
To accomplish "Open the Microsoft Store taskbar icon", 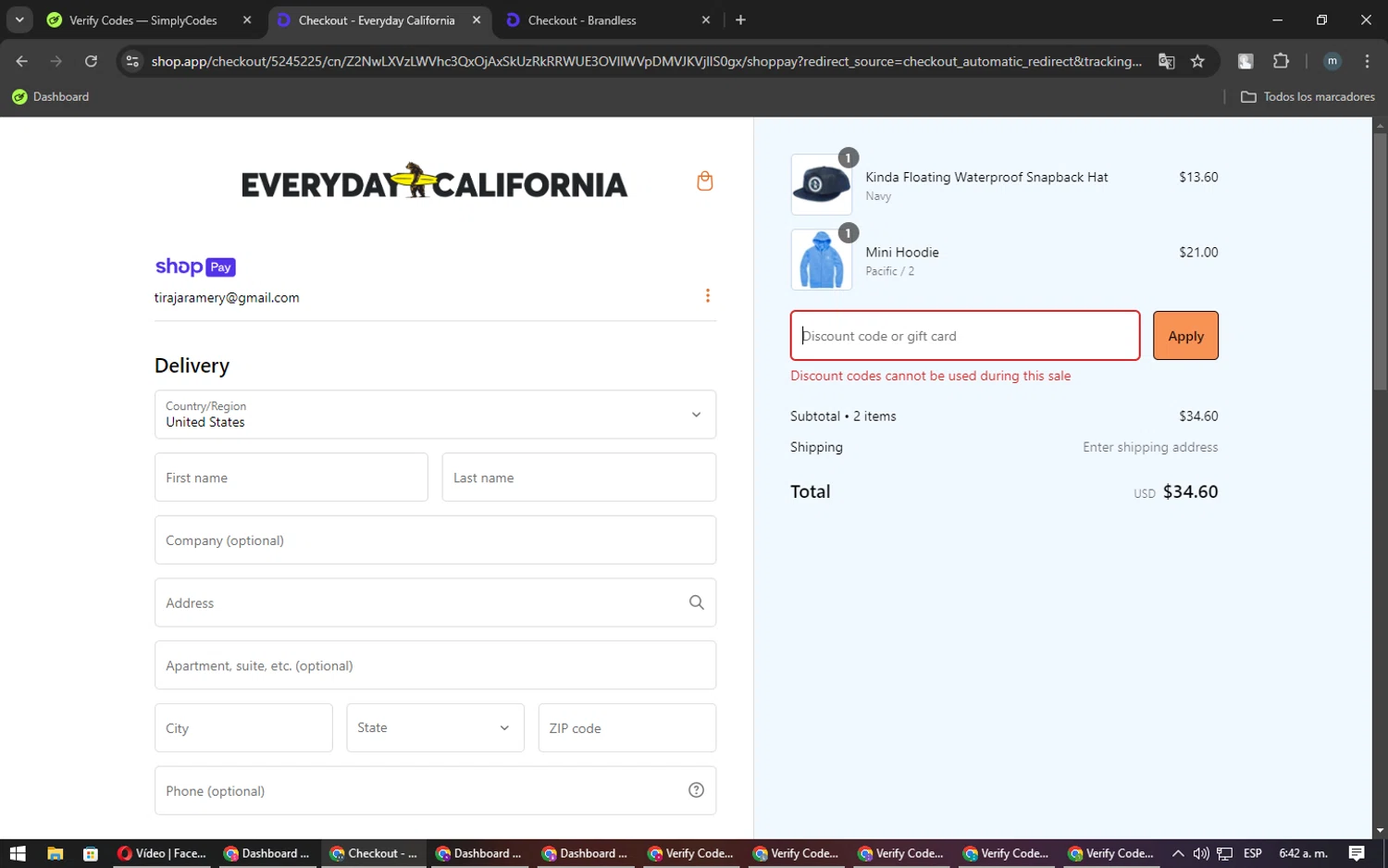I will (x=91, y=853).
